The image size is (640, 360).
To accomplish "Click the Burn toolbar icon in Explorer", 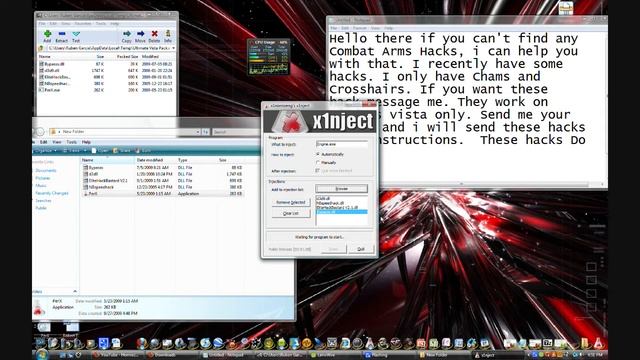I will 138,151.
